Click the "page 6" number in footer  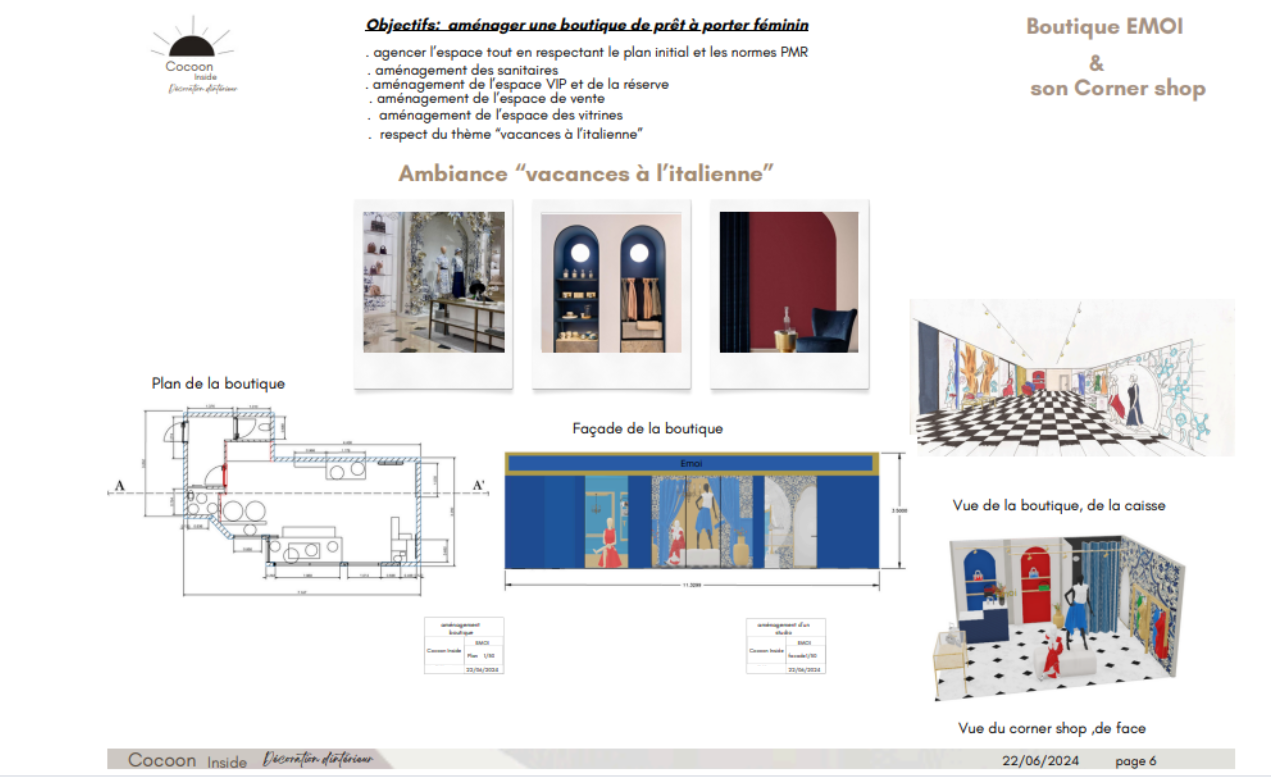[1135, 761]
